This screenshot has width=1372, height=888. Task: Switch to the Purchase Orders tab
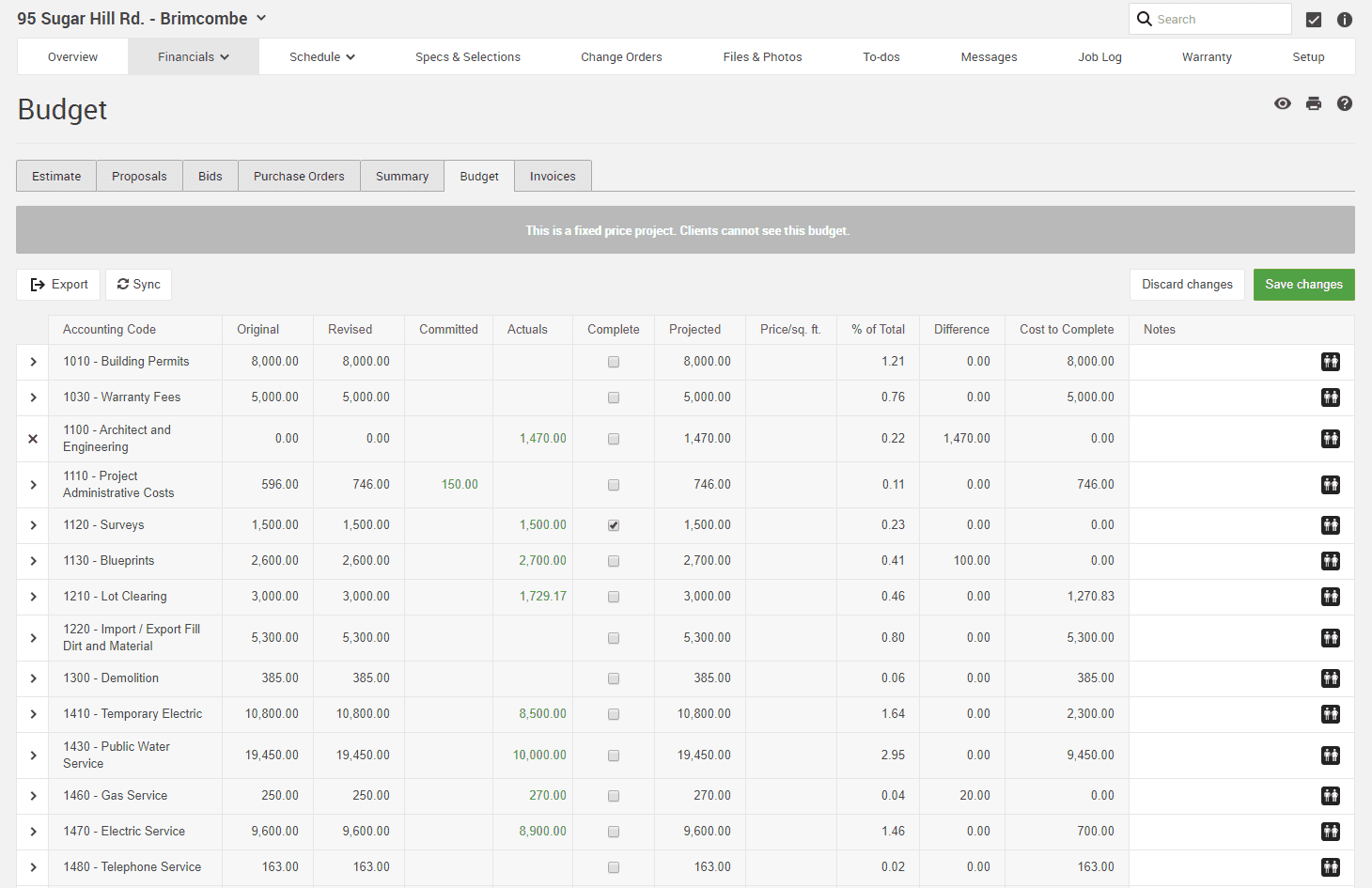[299, 177]
